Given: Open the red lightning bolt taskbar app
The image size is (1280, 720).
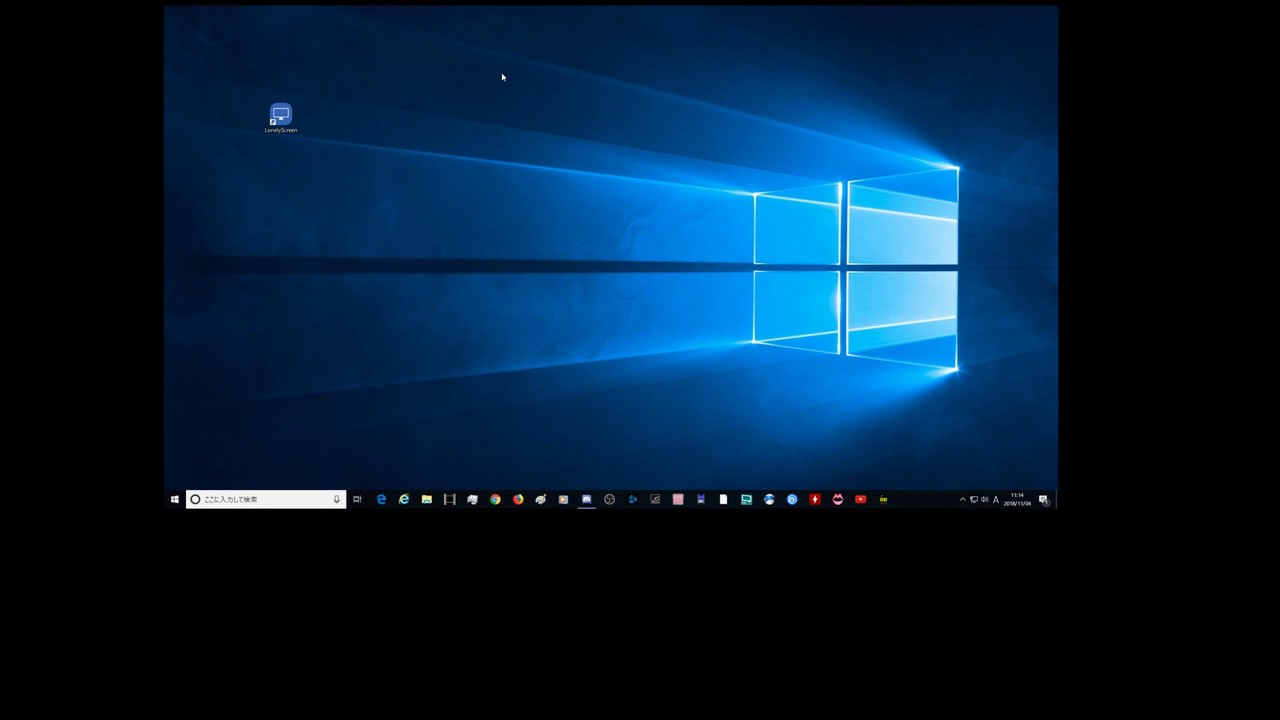Looking at the screenshot, I should click(x=815, y=499).
